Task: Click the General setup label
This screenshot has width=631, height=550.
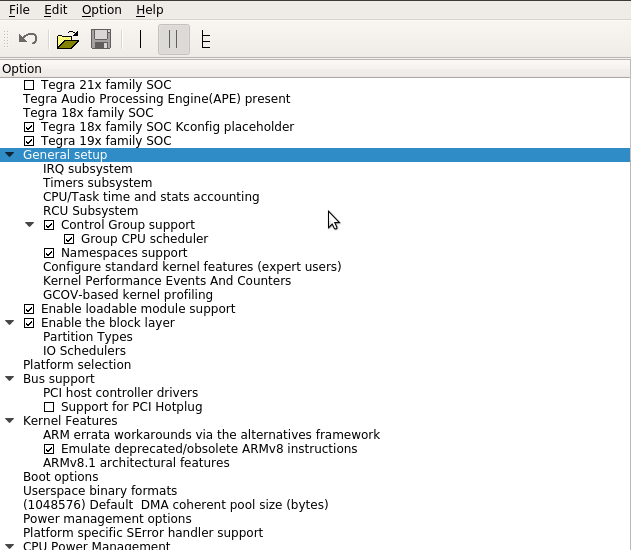Action: pos(65,155)
